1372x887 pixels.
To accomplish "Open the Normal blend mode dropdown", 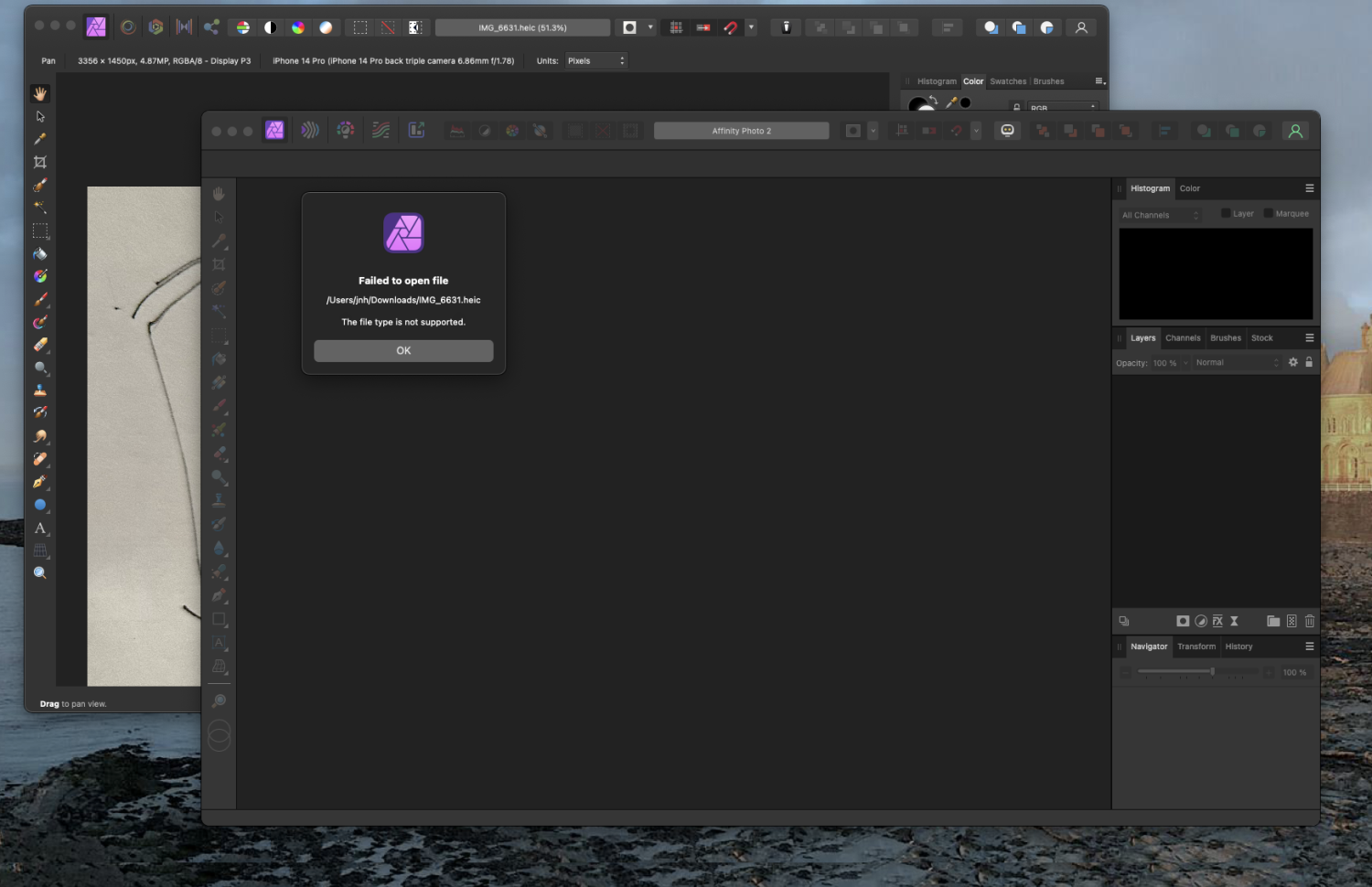I will coord(1237,362).
